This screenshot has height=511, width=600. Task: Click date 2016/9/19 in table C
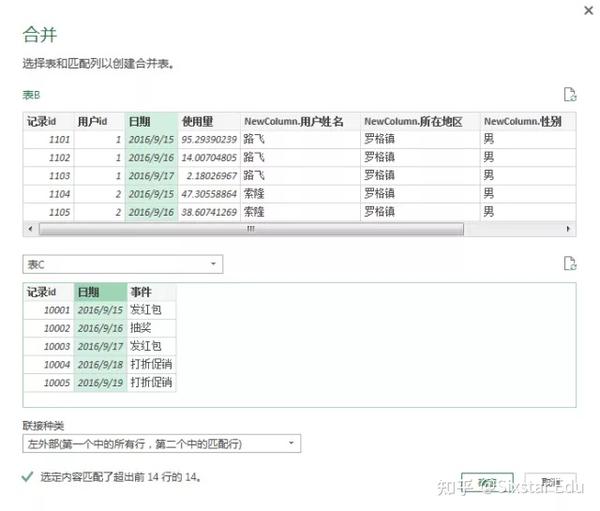pos(100,382)
